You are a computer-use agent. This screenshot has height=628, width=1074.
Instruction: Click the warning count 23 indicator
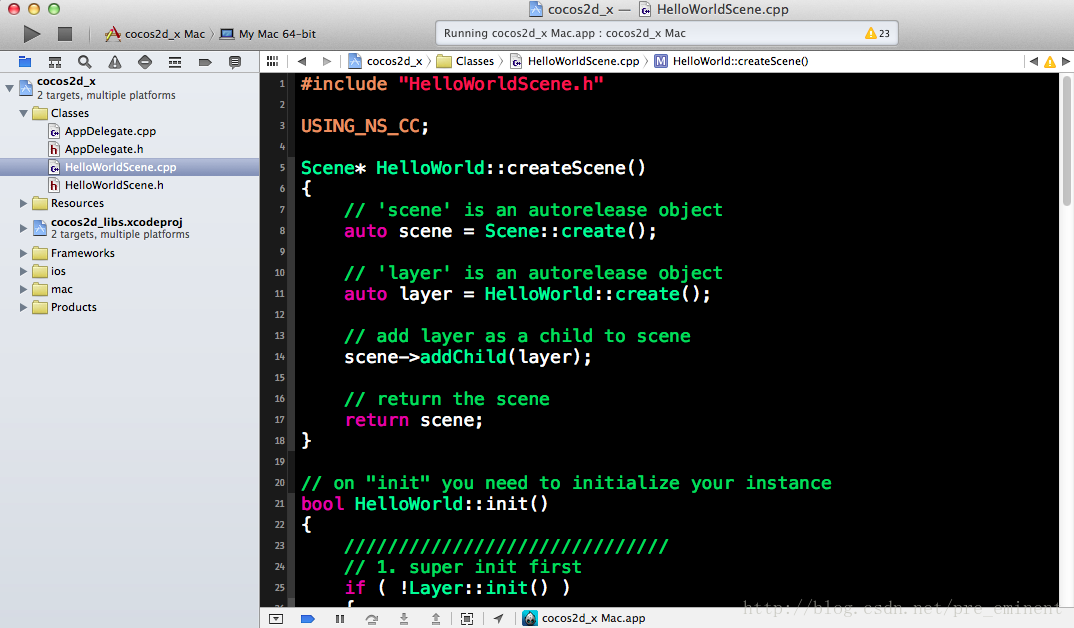click(x=877, y=33)
